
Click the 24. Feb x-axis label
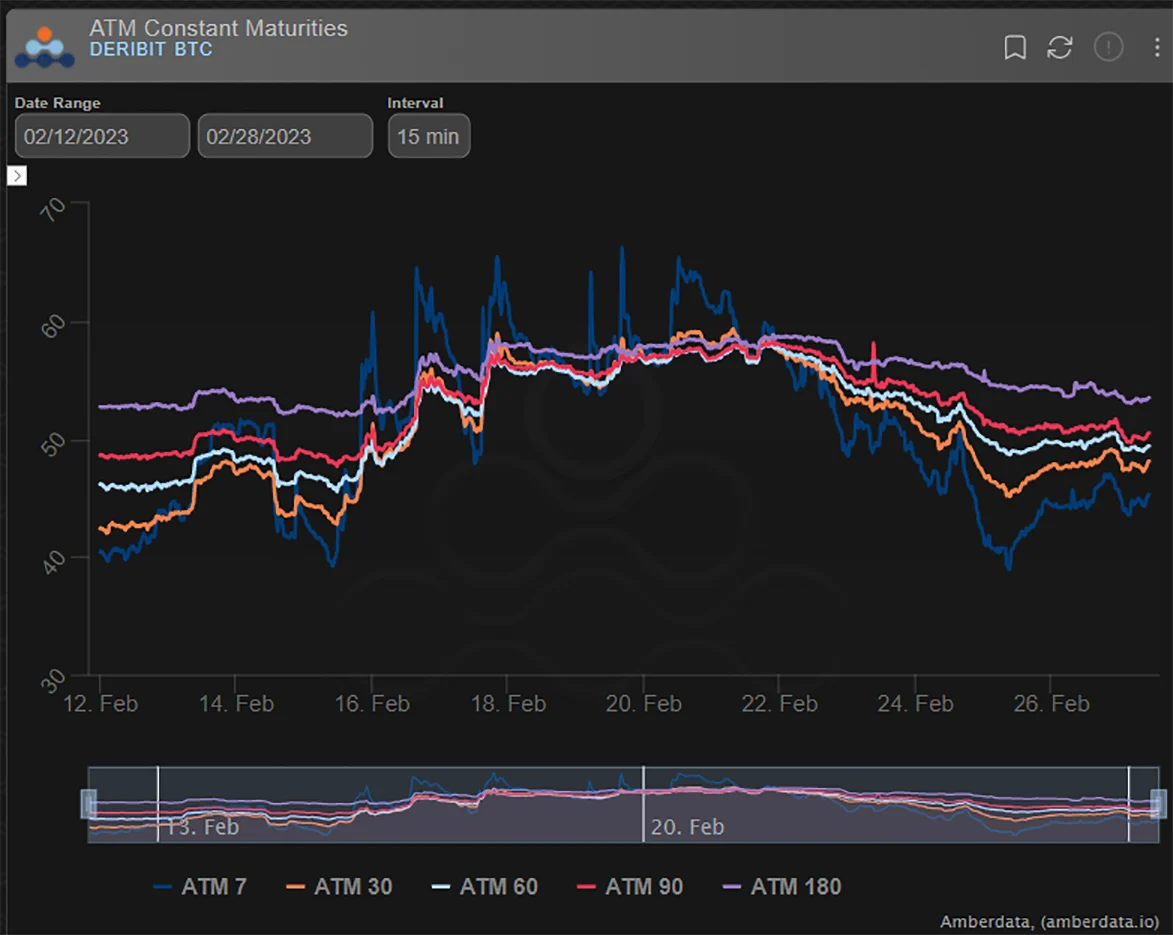coord(916,704)
